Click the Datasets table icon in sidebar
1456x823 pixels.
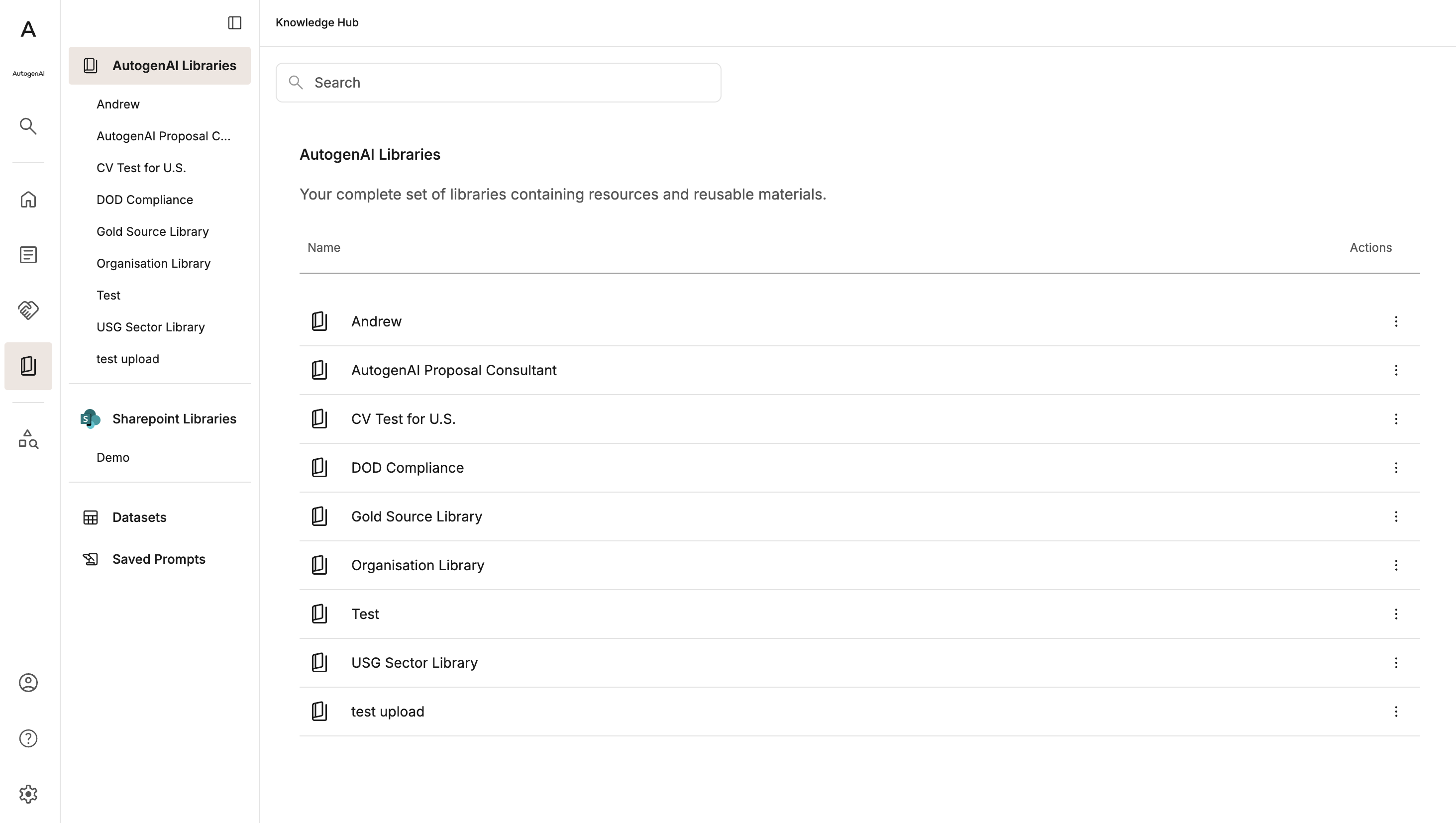(91, 518)
